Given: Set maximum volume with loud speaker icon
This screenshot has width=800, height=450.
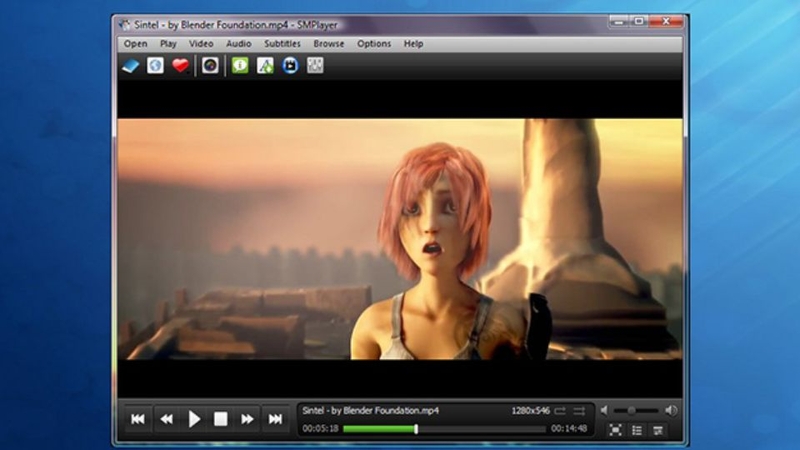Looking at the screenshot, I should point(671,410).
